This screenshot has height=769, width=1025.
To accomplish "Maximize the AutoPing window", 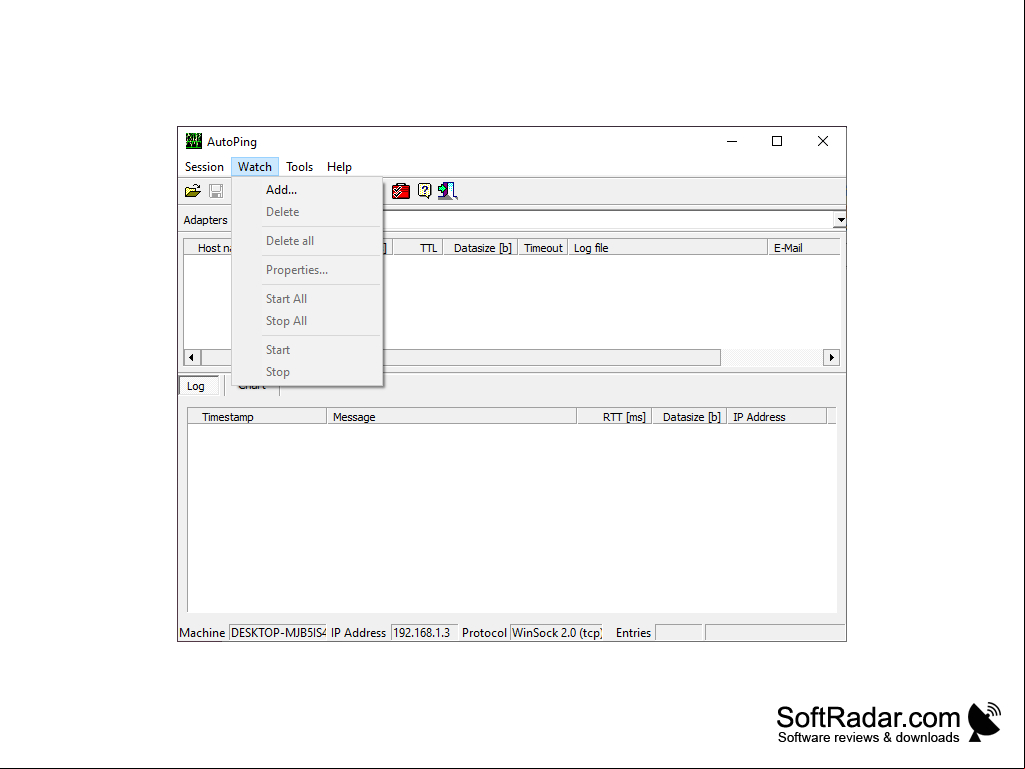I will click(777, 141).
